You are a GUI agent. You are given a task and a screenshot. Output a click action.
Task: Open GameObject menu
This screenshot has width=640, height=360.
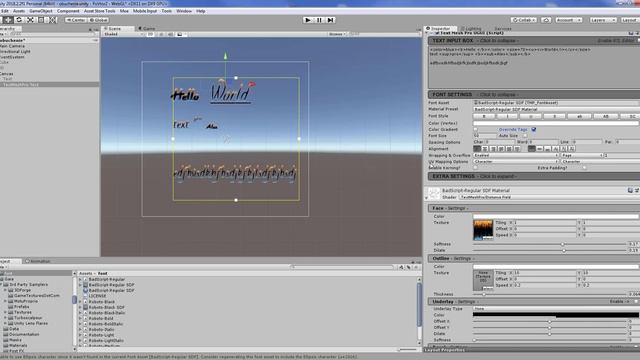tap(41, 11)
